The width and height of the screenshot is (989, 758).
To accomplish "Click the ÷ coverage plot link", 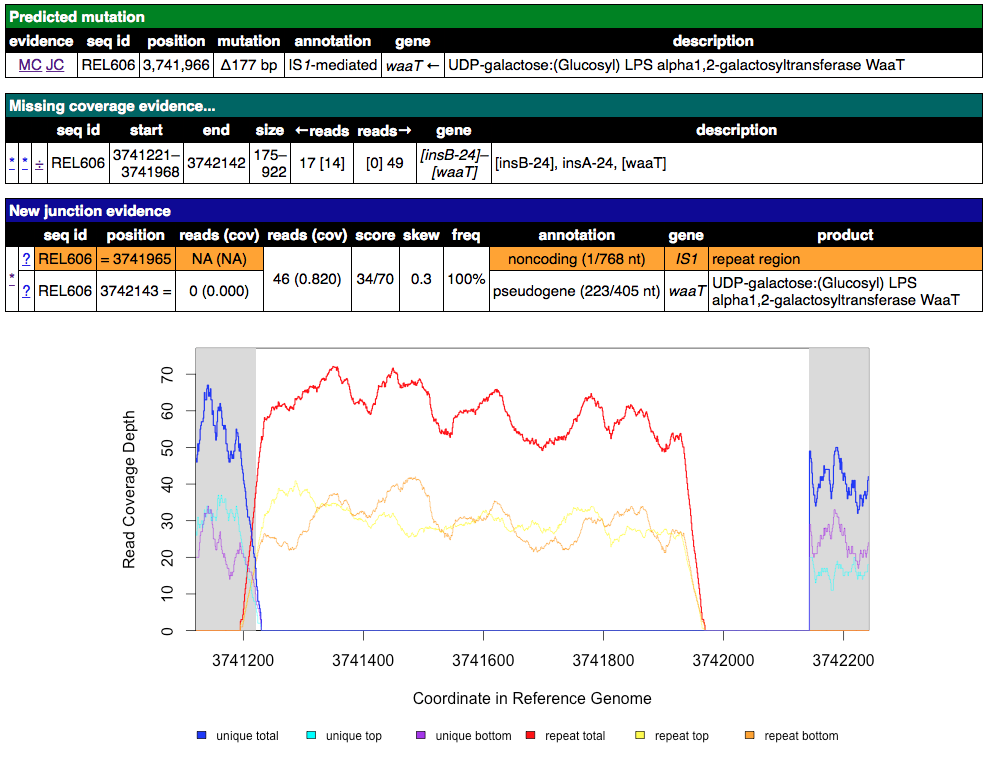I will (x=39, y=163).
